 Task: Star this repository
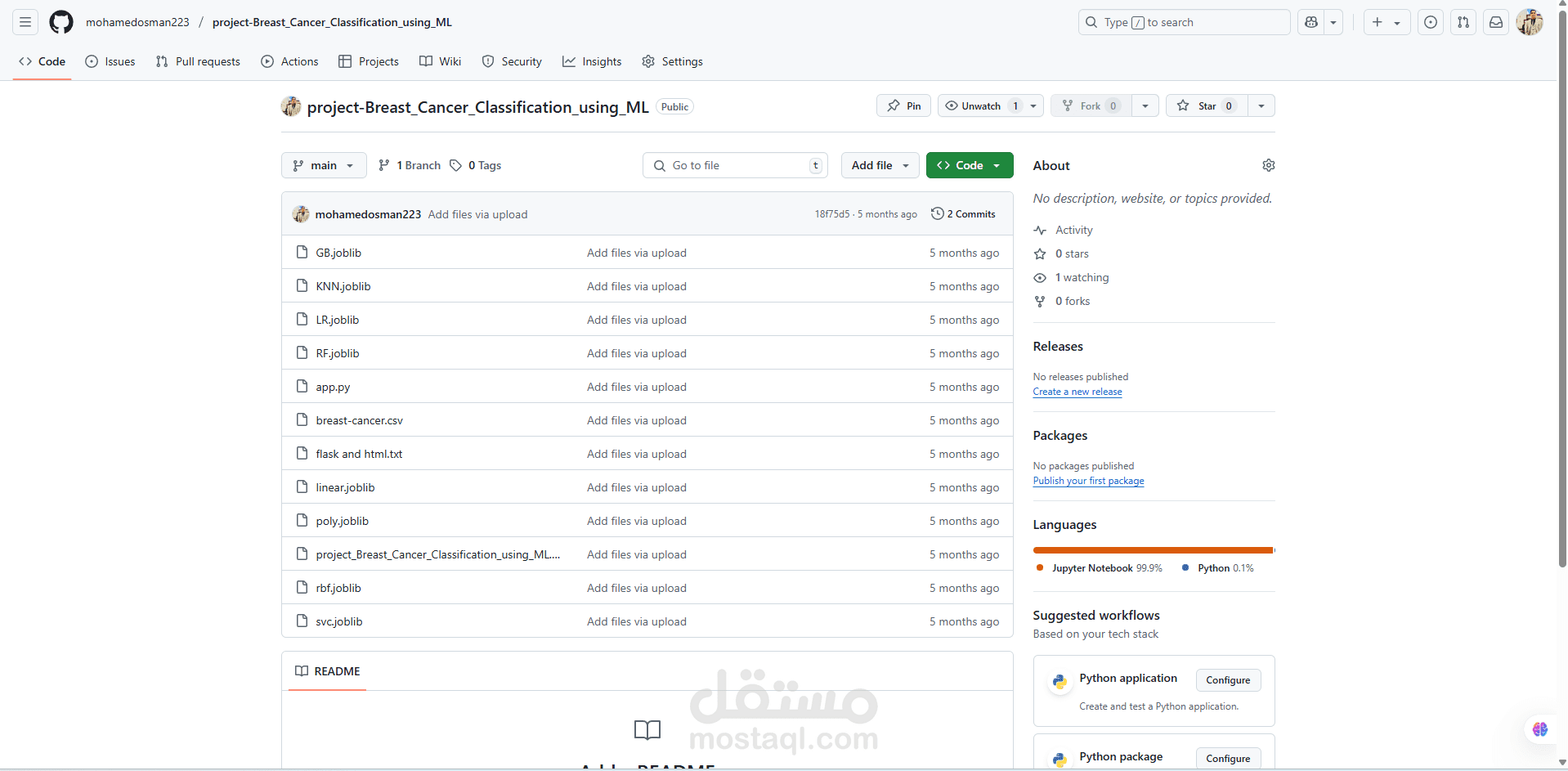(x=1207, y=106)
